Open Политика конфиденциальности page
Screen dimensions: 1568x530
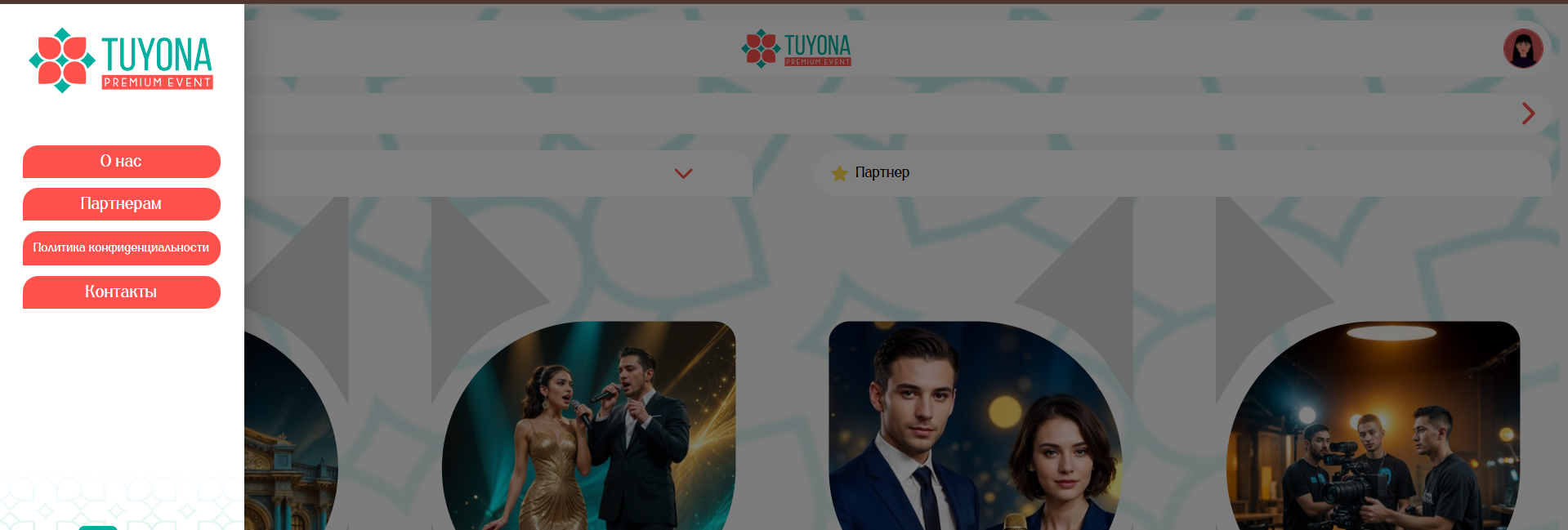coord(122,248)
